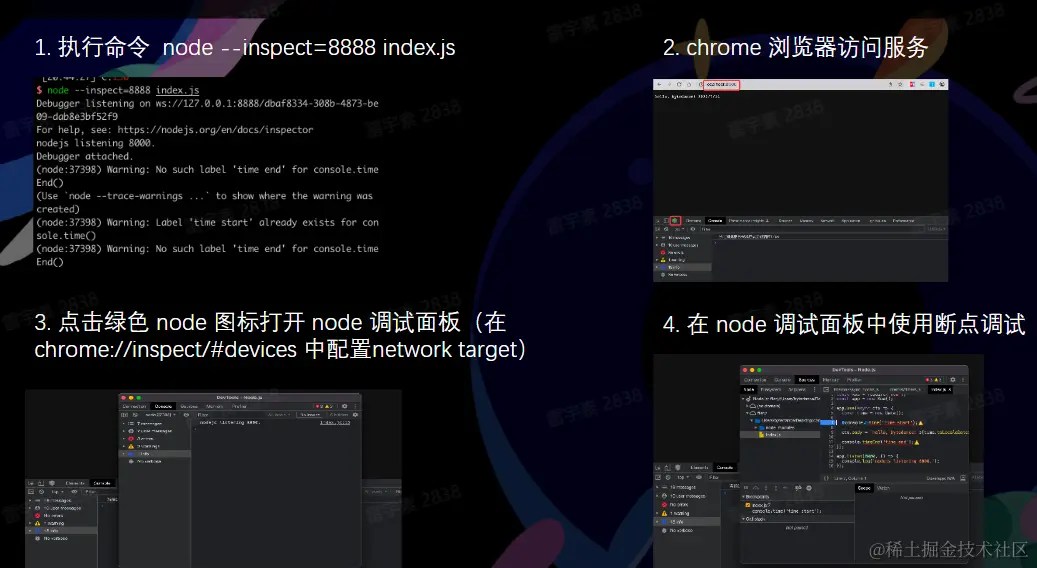Toggle navigator sidebar icon left of step 4 file tabs
Image resolution: width=1037 pixels, height=568 pixels.
[x=826, y=389]
